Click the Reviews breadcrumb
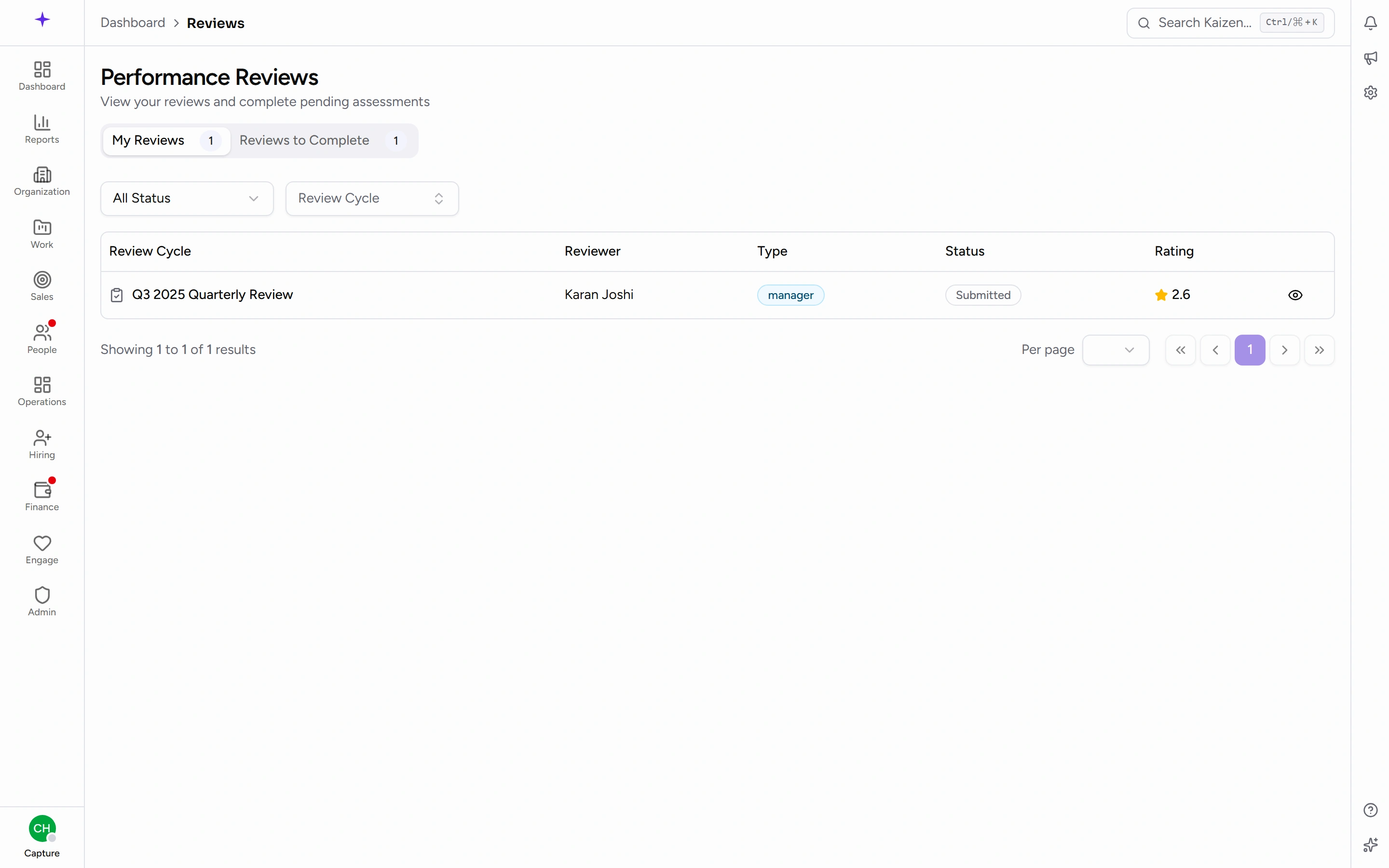The image size is (1389, 868). [215, 23]
